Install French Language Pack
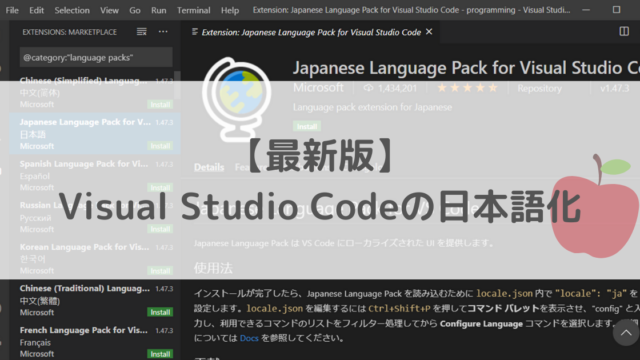The image size is (640, 360). coord(160,354)
